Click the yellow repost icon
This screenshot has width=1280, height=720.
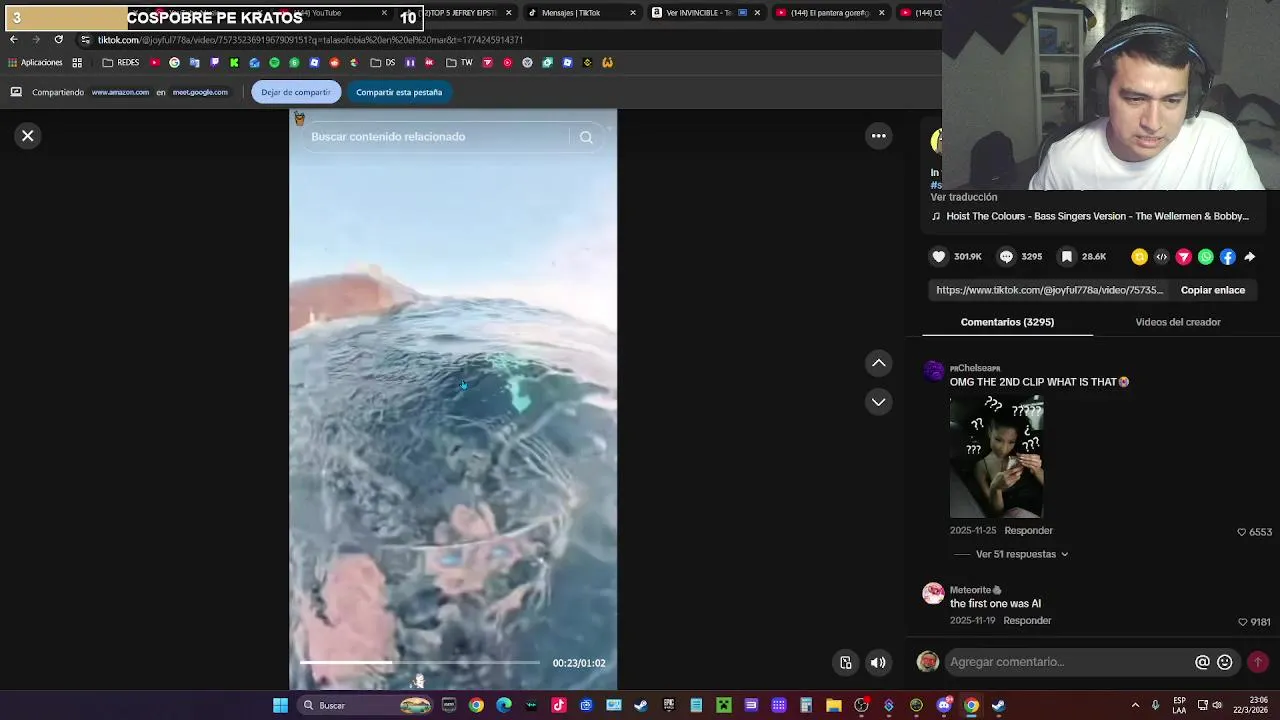click(x=1139, y=257)
